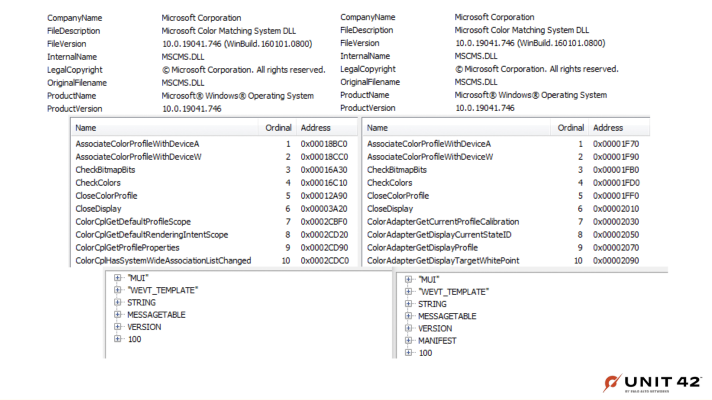This screenshot has width=712, height=400.
Task: Select CheckBitmapBits row in left export table
Action: pos(214,170)
